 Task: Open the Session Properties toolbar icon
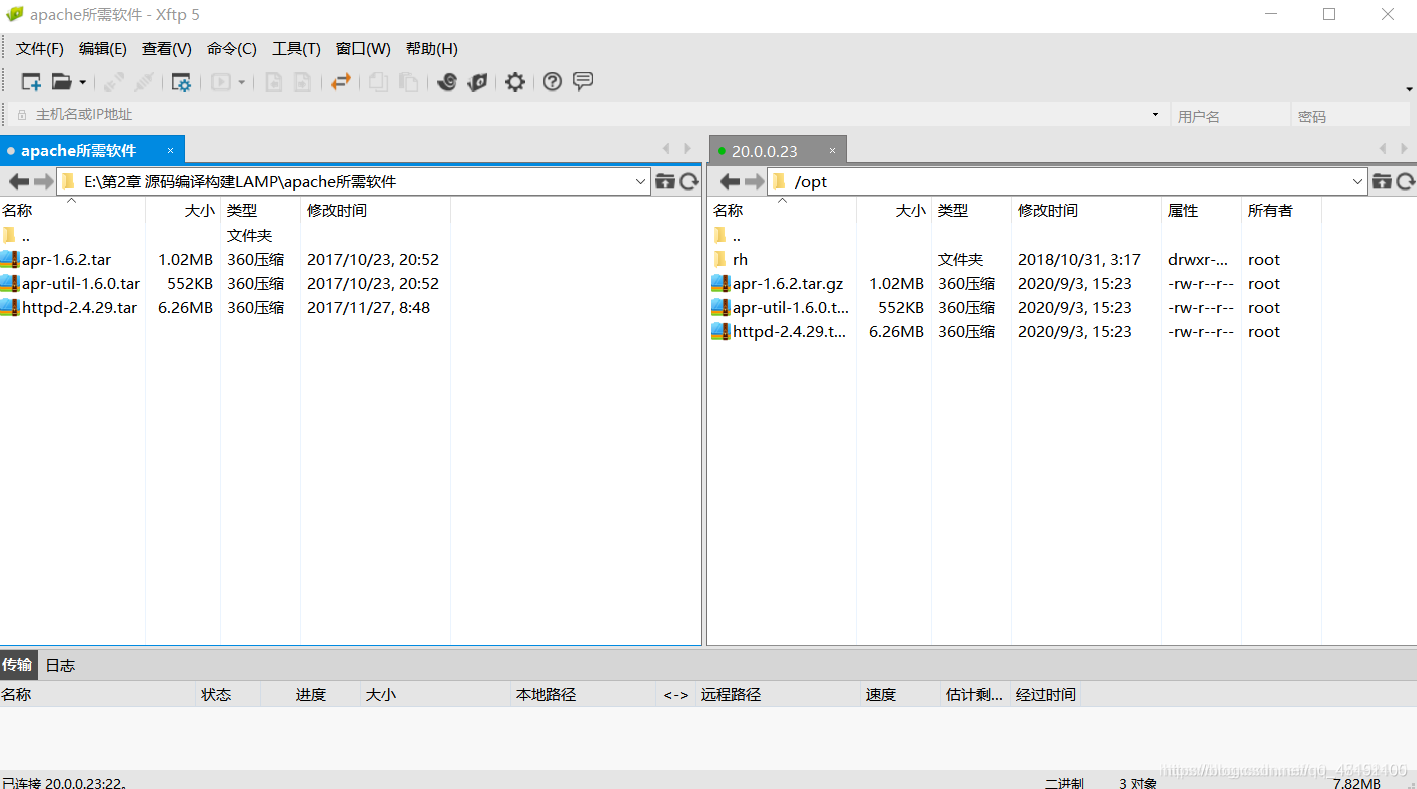181,82
